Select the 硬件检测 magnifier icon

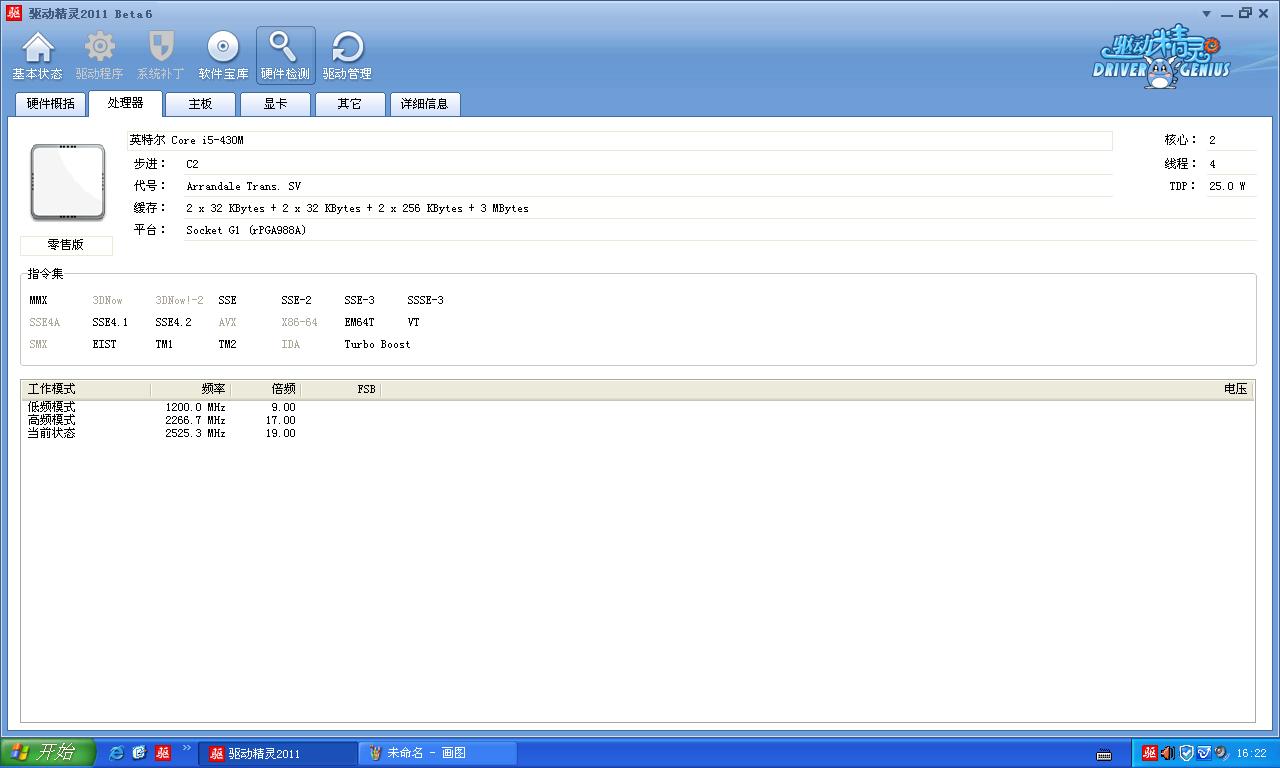pos(285,56)
